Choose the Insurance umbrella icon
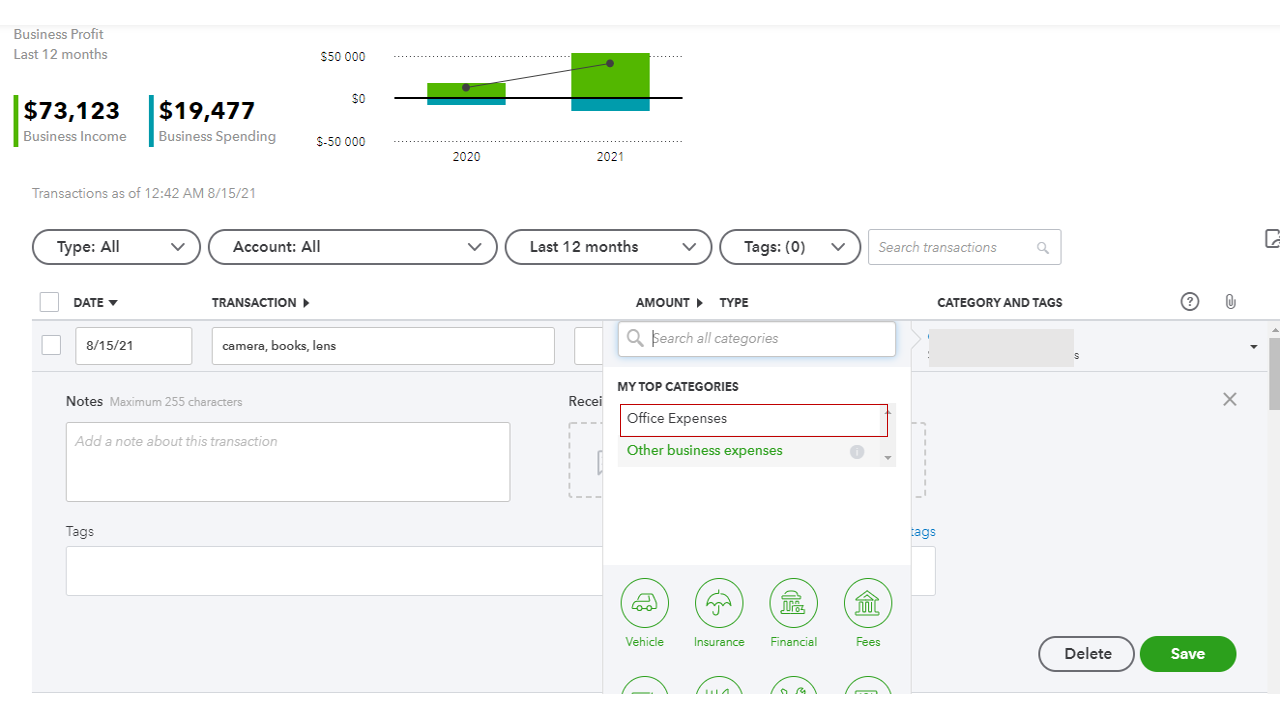The image size is (1280, 720). click(719, 603)
